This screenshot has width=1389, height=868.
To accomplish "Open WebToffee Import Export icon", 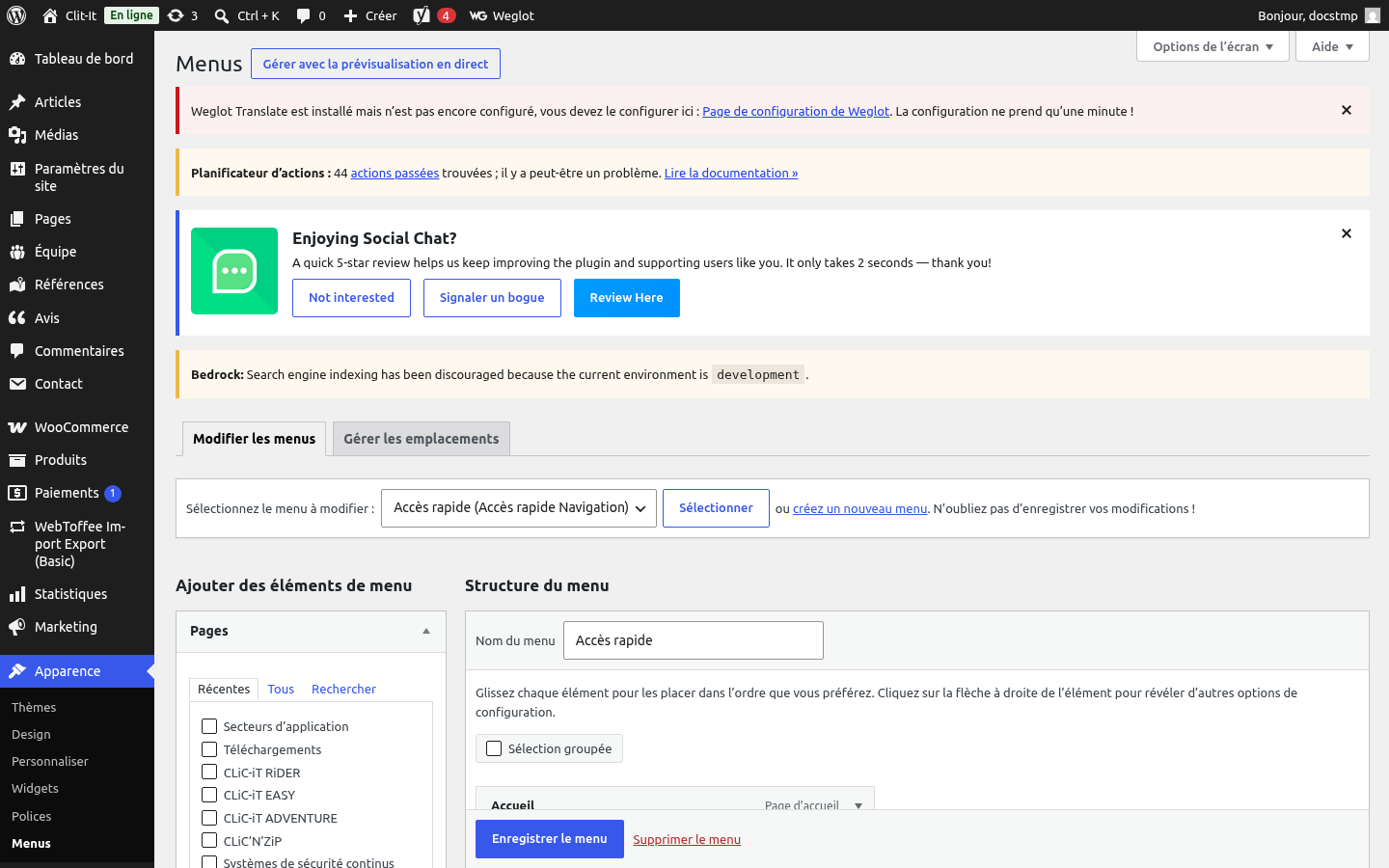I will tap(17, 527).
